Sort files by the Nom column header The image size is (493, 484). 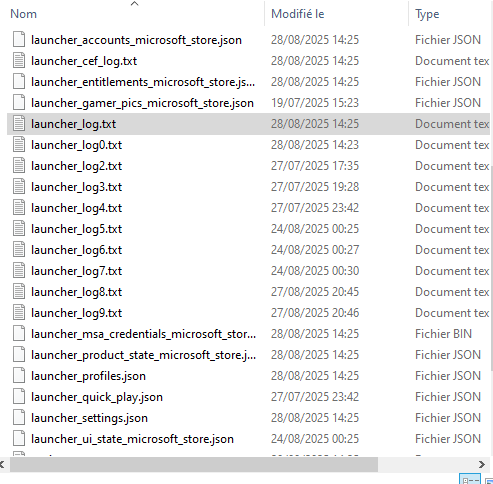[24, 14]
